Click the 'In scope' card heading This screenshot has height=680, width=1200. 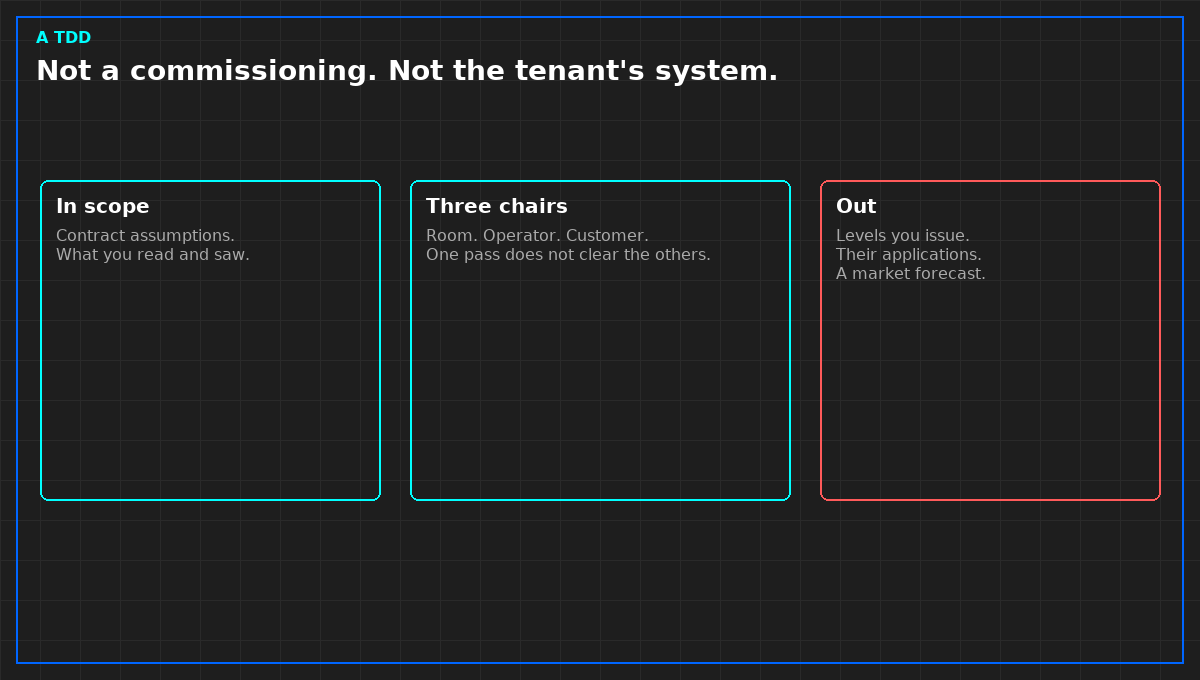pos(103,206)
